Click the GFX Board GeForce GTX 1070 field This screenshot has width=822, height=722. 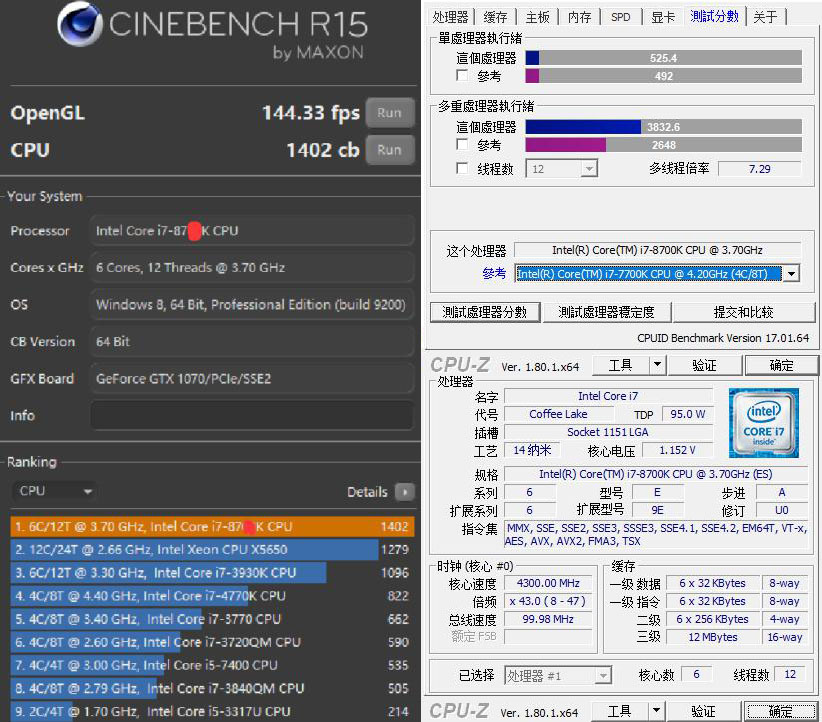point(252,379)
